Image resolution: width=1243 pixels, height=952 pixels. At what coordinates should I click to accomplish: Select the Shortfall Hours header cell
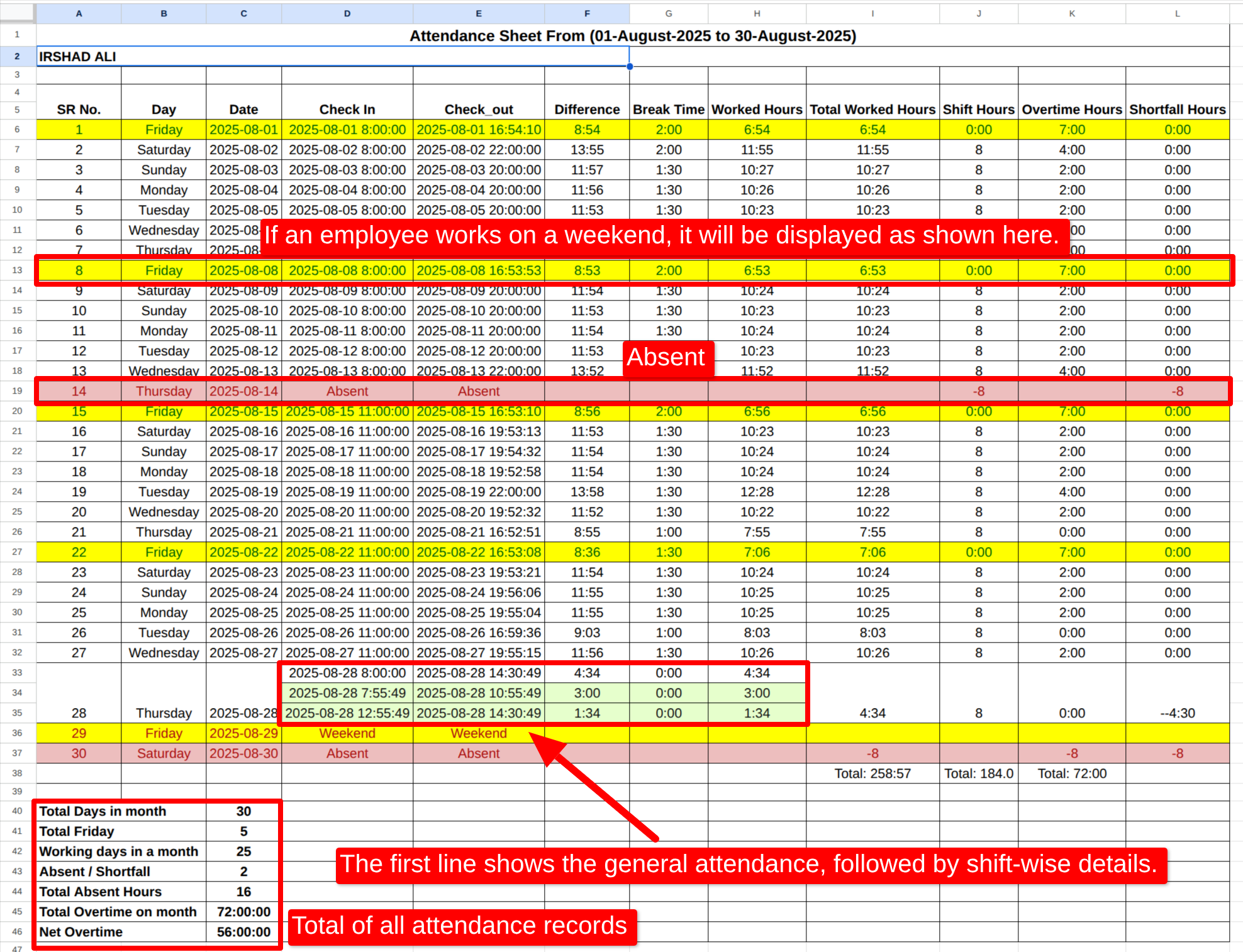[1177, 109]
